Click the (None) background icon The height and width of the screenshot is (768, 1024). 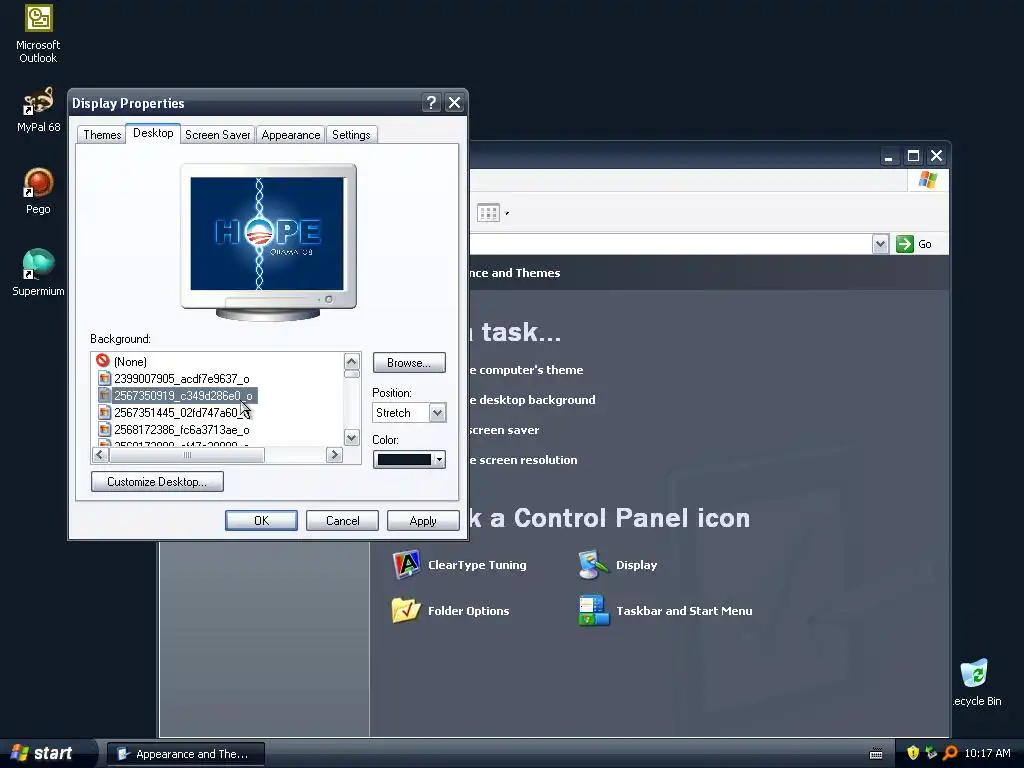click(103, 360)
